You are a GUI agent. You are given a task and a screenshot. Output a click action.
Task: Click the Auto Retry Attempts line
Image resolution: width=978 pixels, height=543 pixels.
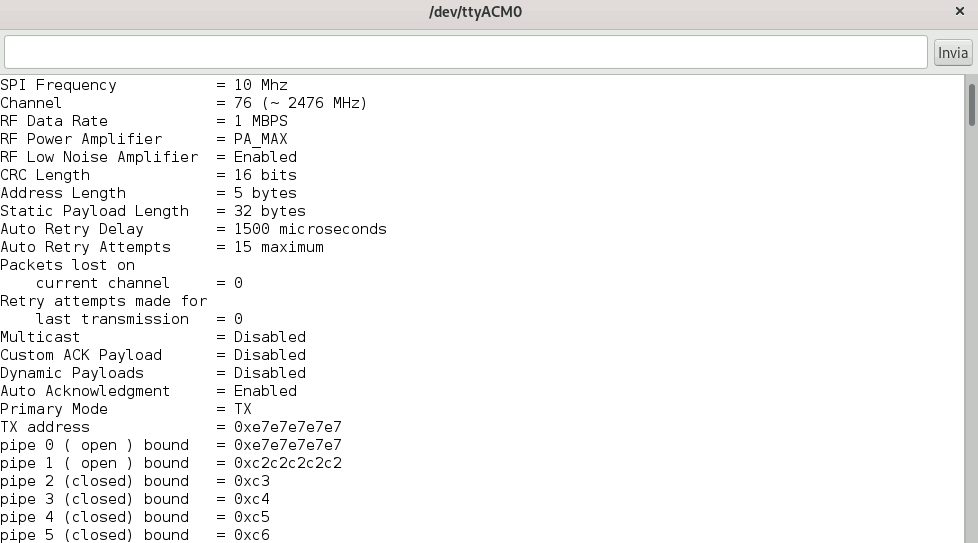coord(161,247)
